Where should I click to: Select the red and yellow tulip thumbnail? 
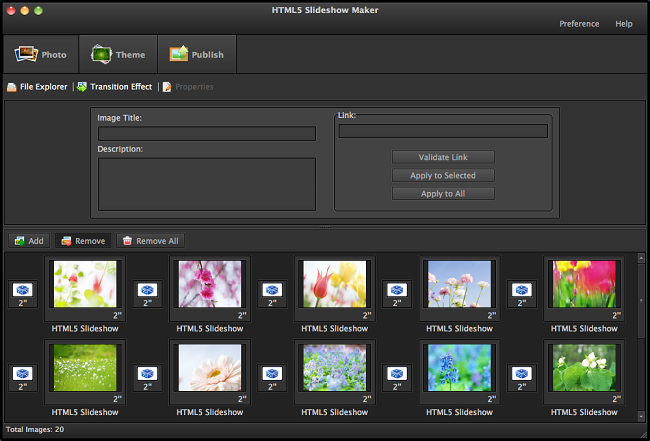335,284
